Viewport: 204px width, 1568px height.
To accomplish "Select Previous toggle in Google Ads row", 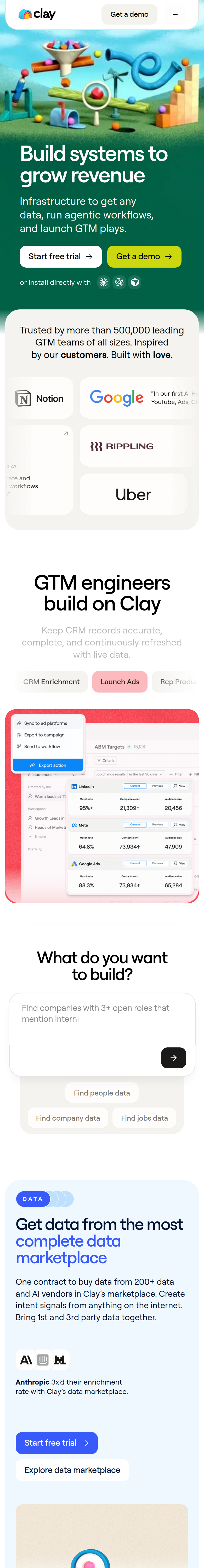I will 158,863.
